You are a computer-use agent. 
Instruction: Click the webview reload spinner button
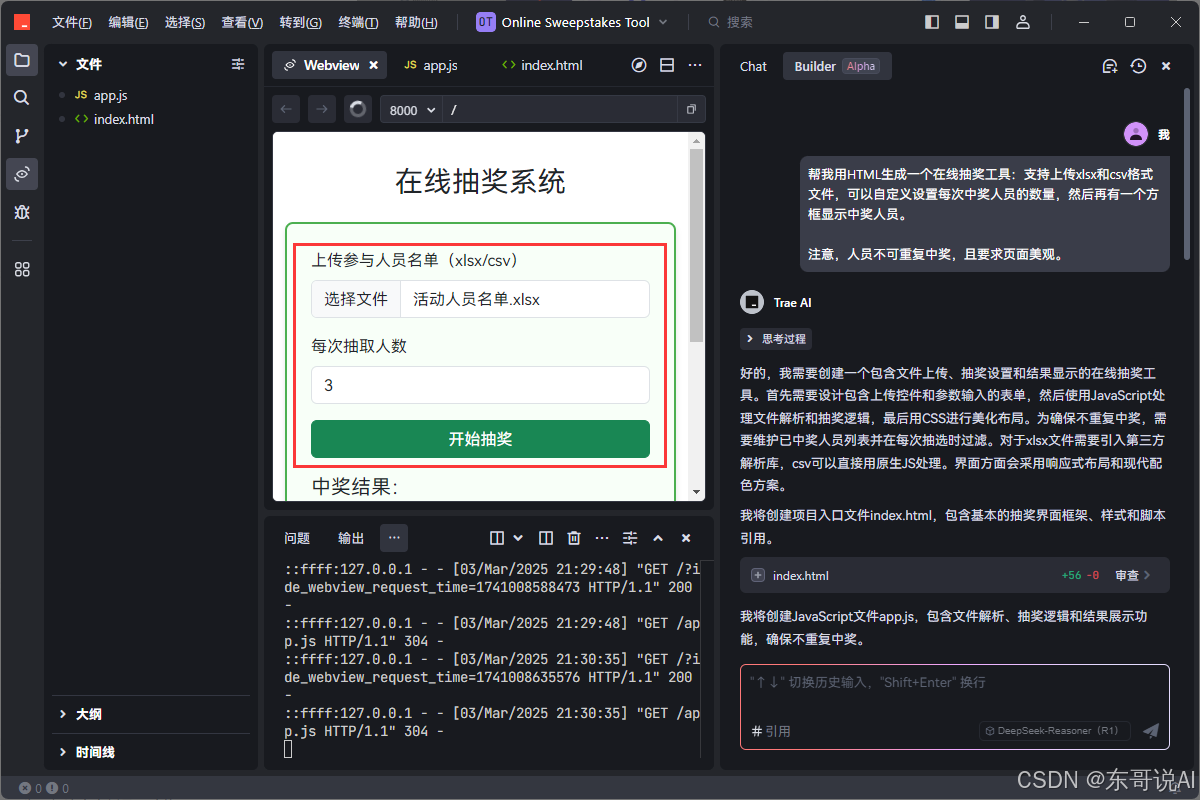(357, 110)
